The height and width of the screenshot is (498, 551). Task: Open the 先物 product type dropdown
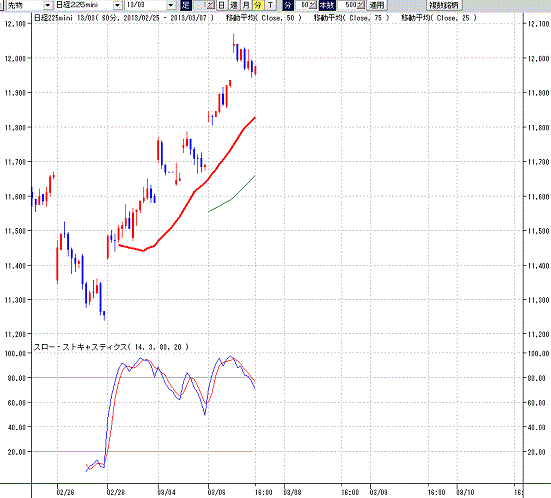[x=47, y=5]
